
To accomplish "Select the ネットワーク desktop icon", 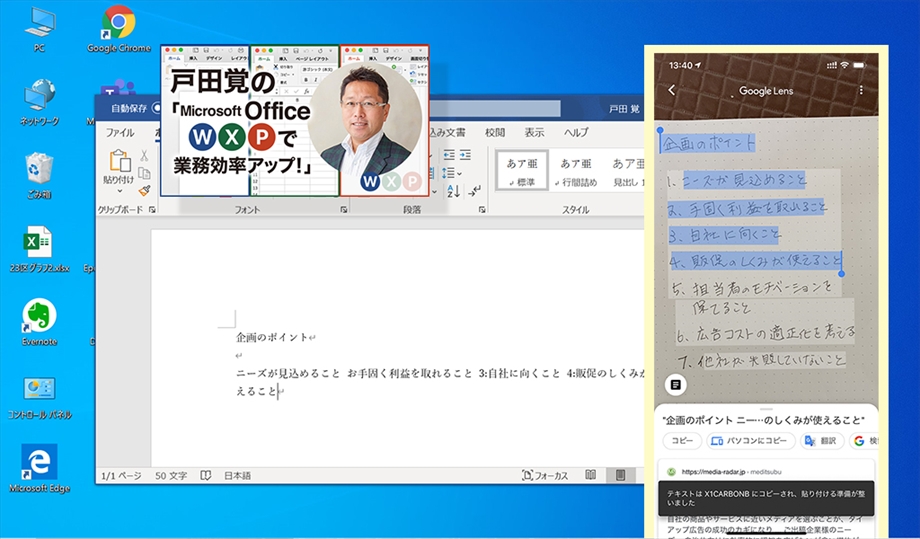I will pos(39,101).
